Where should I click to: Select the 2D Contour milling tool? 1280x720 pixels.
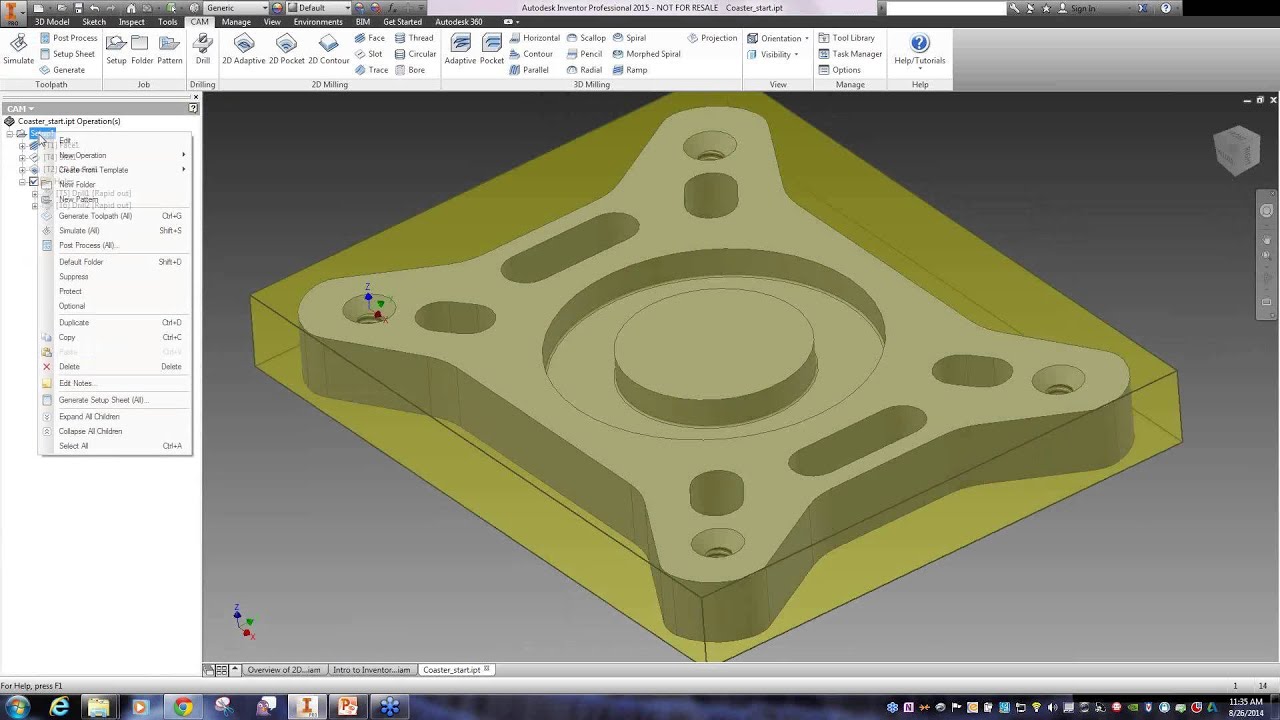point(328,50)
